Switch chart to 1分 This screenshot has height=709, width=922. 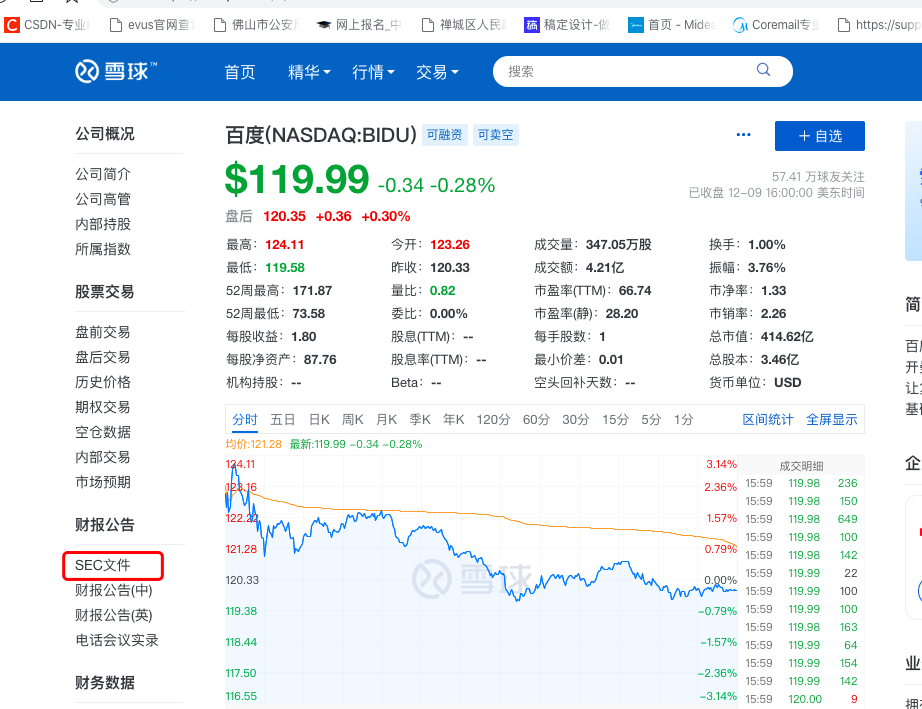tap(684, 419)
